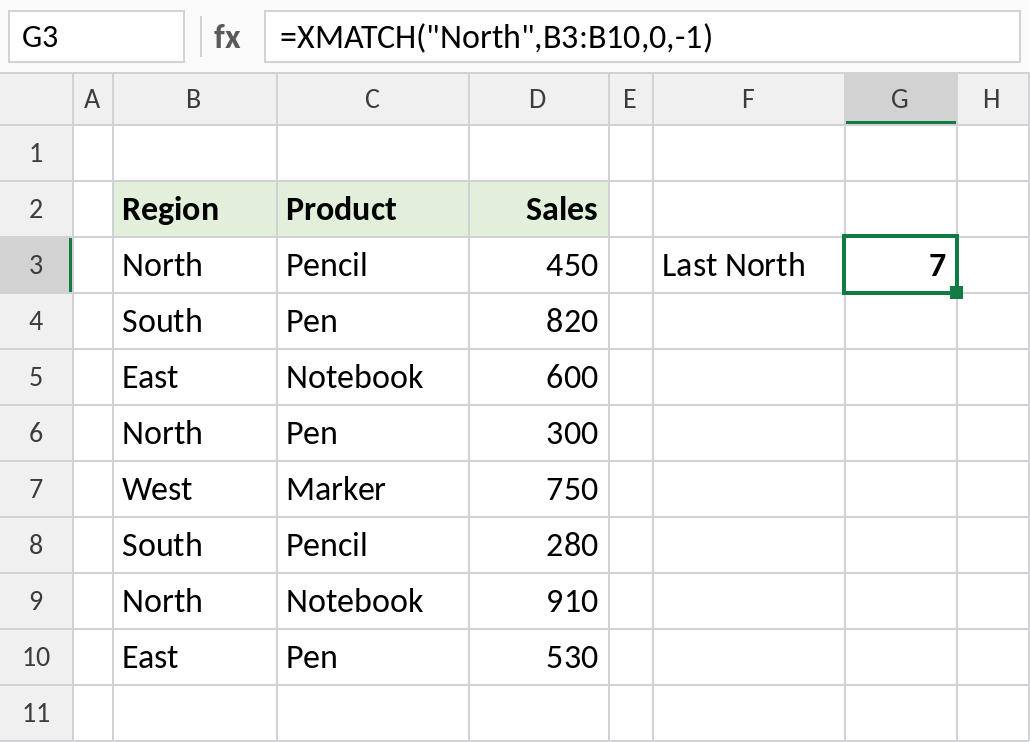Select row 7 header
This screenshot has height=742, width=1030.
[x=36, y=489]
